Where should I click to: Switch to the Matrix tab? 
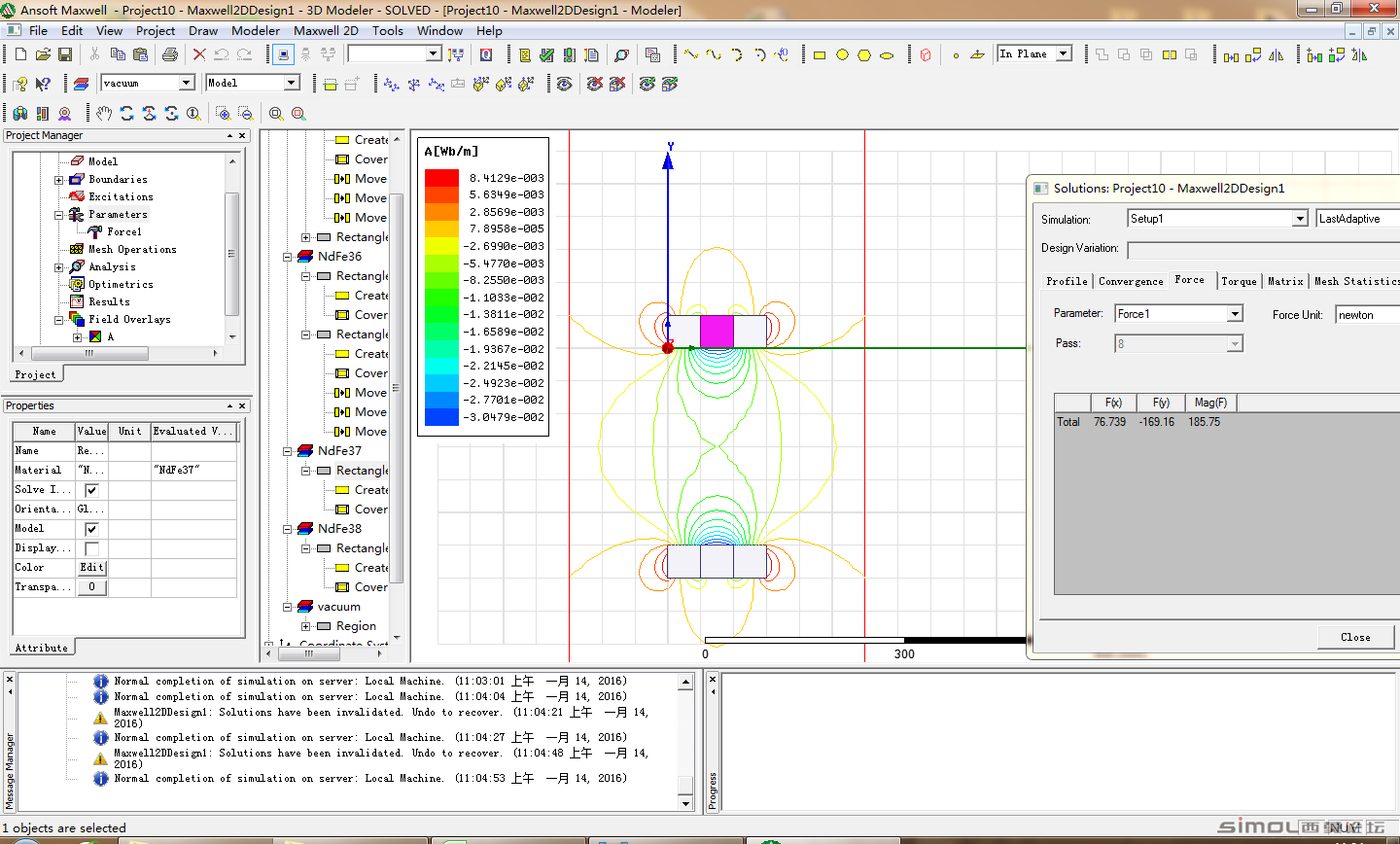point(1285,281)
